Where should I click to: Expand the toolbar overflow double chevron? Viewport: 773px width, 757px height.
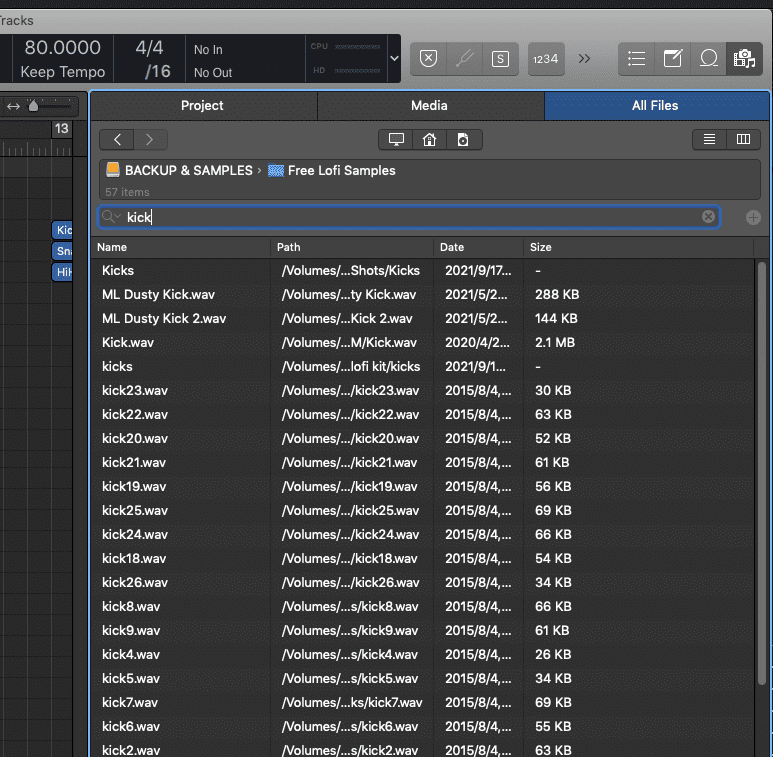(584, 59)
